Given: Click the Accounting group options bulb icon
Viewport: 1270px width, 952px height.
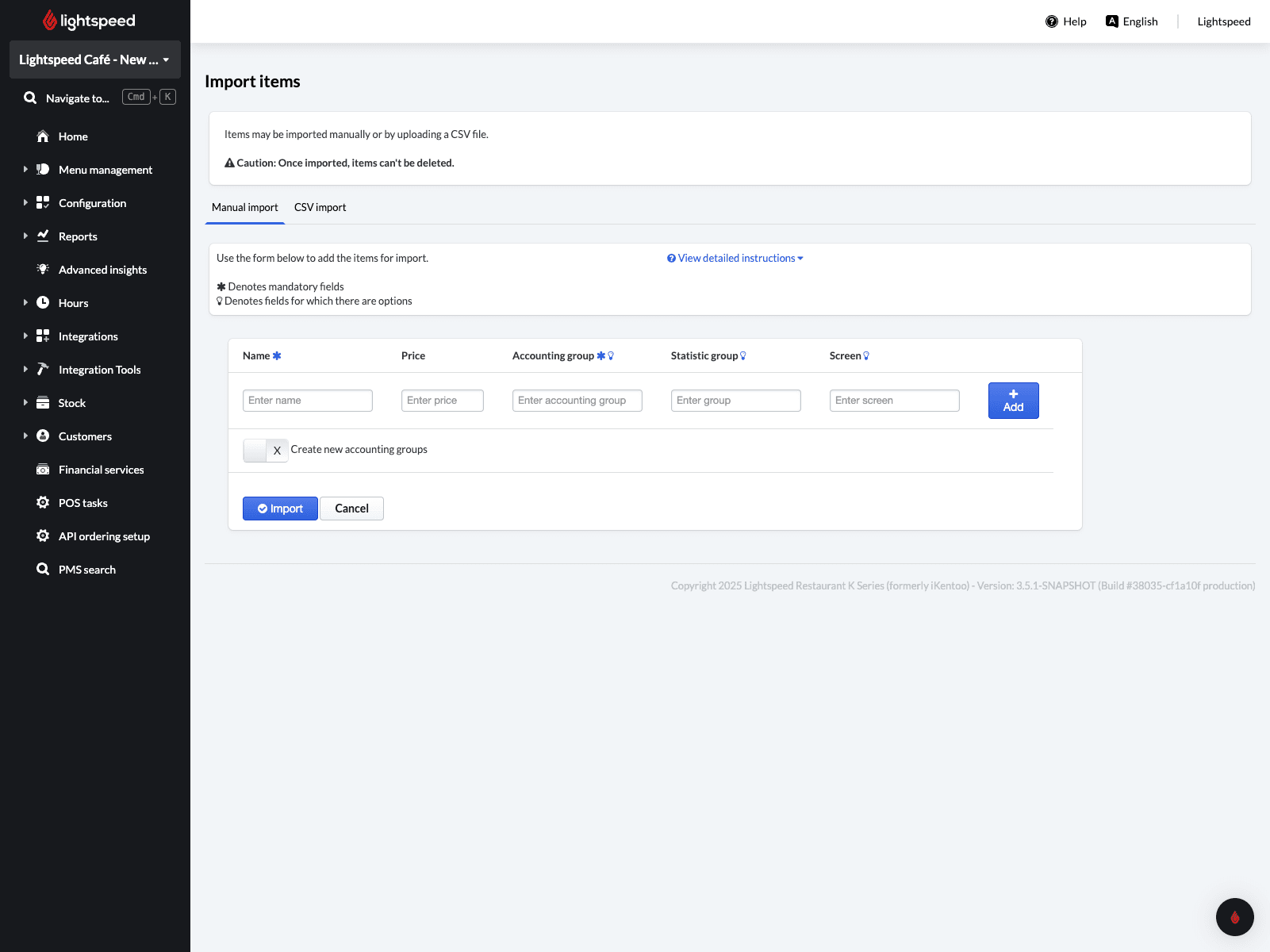Looking at the screenshot, I should click(x=611, y=356).
